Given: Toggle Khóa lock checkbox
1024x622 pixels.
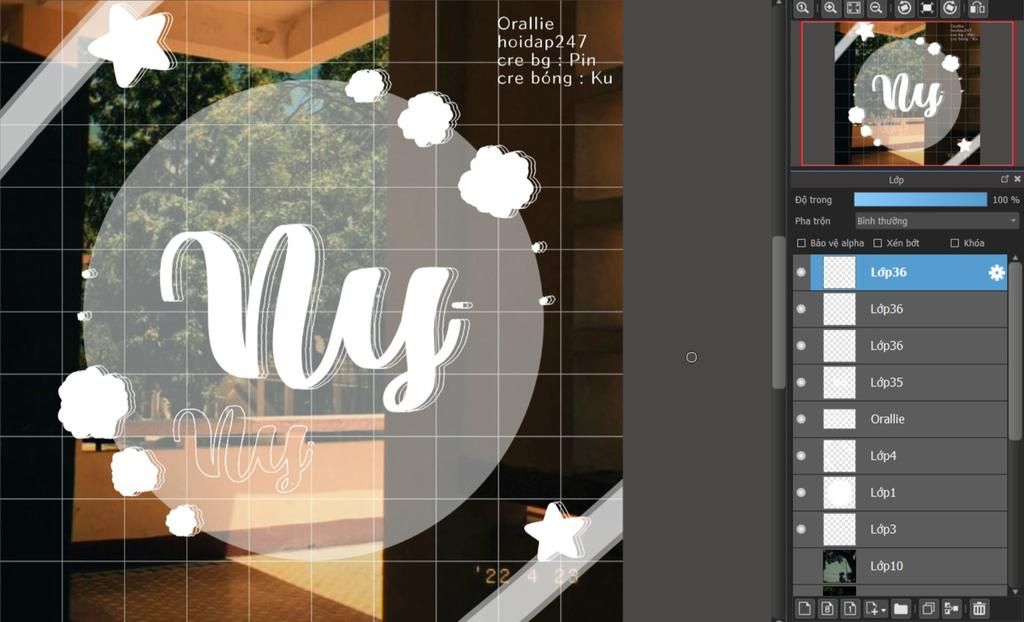Looking at the screenshot, I should point(955,243).
